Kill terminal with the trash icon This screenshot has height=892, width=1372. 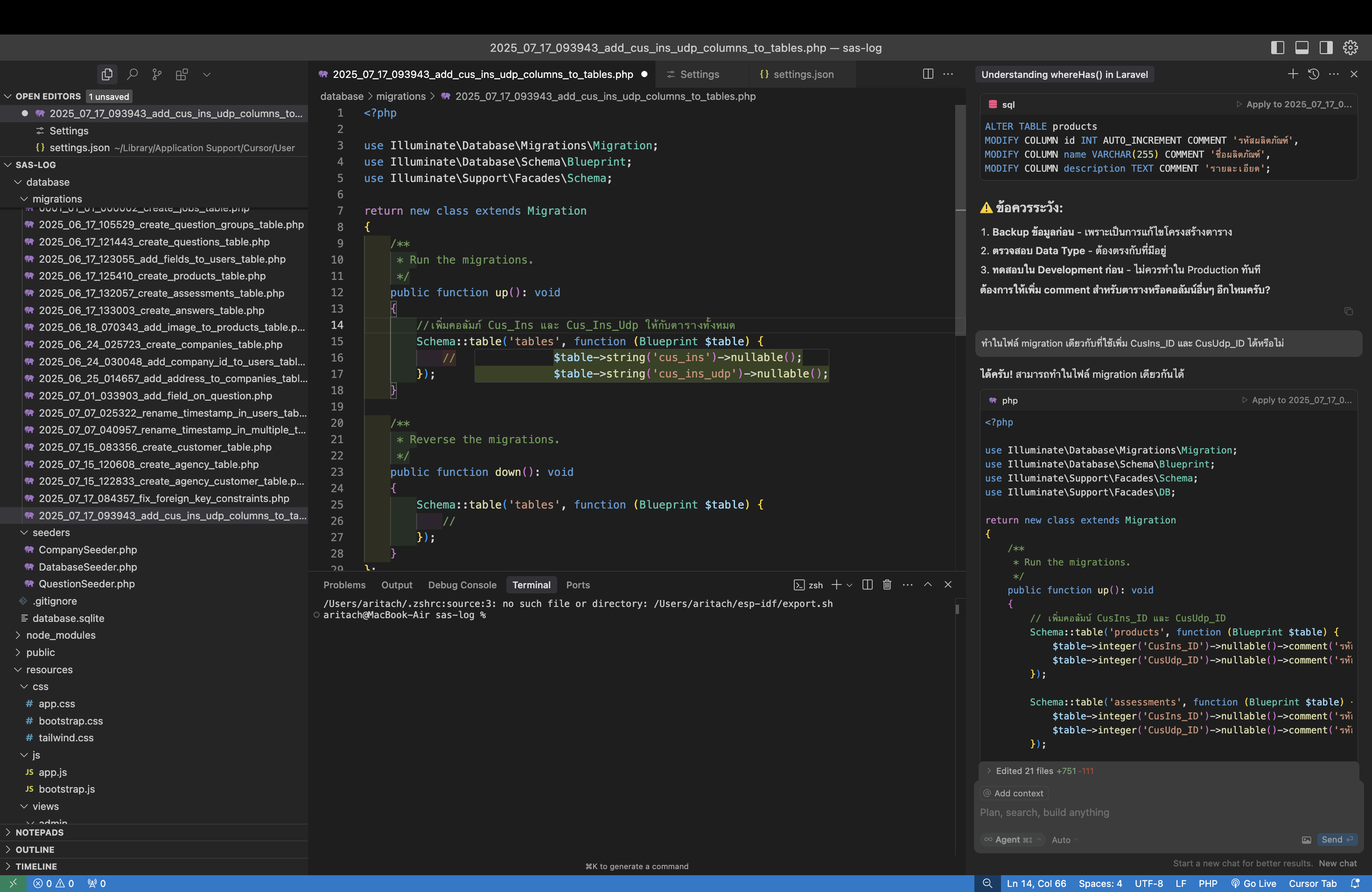tap(887, 584)
